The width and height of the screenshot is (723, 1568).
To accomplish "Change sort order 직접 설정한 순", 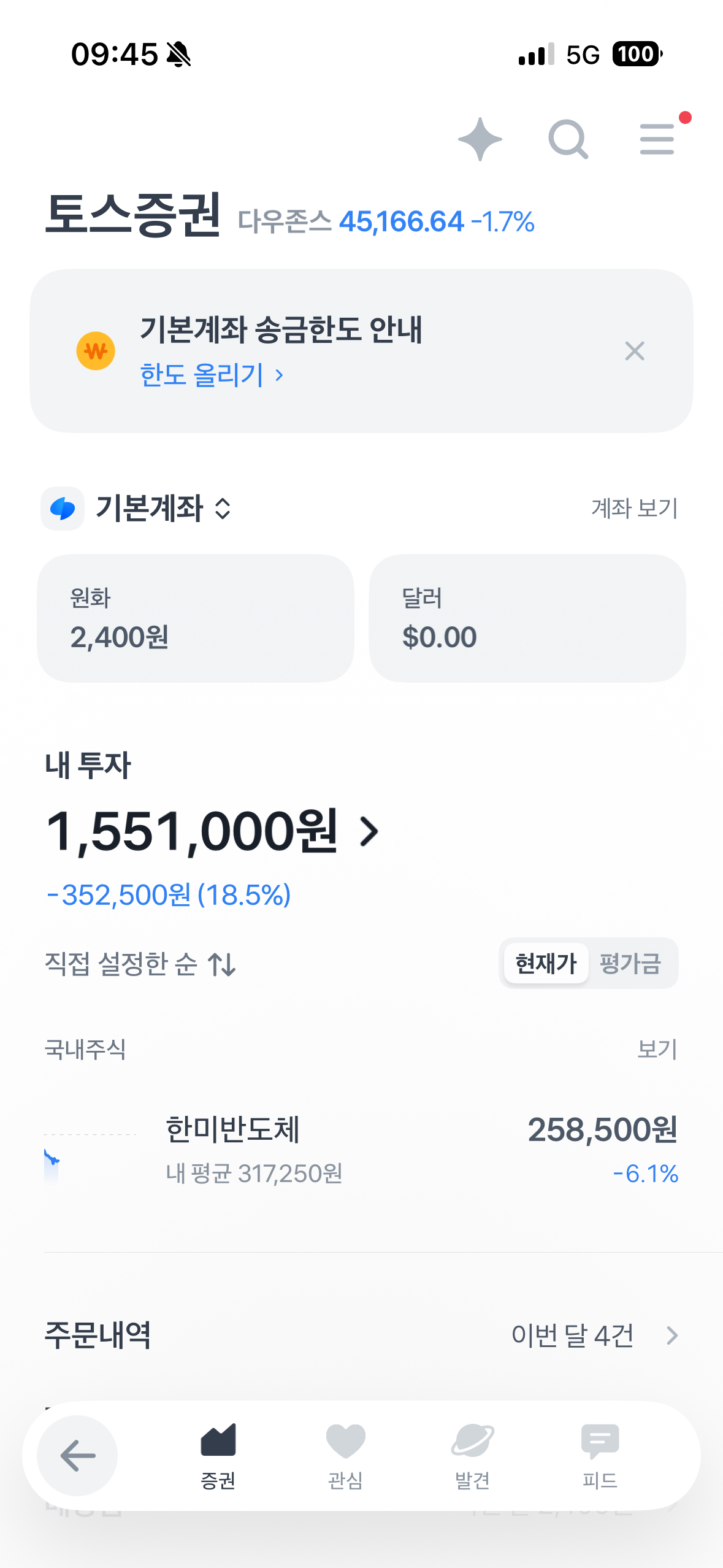I will tap(140, 964).
